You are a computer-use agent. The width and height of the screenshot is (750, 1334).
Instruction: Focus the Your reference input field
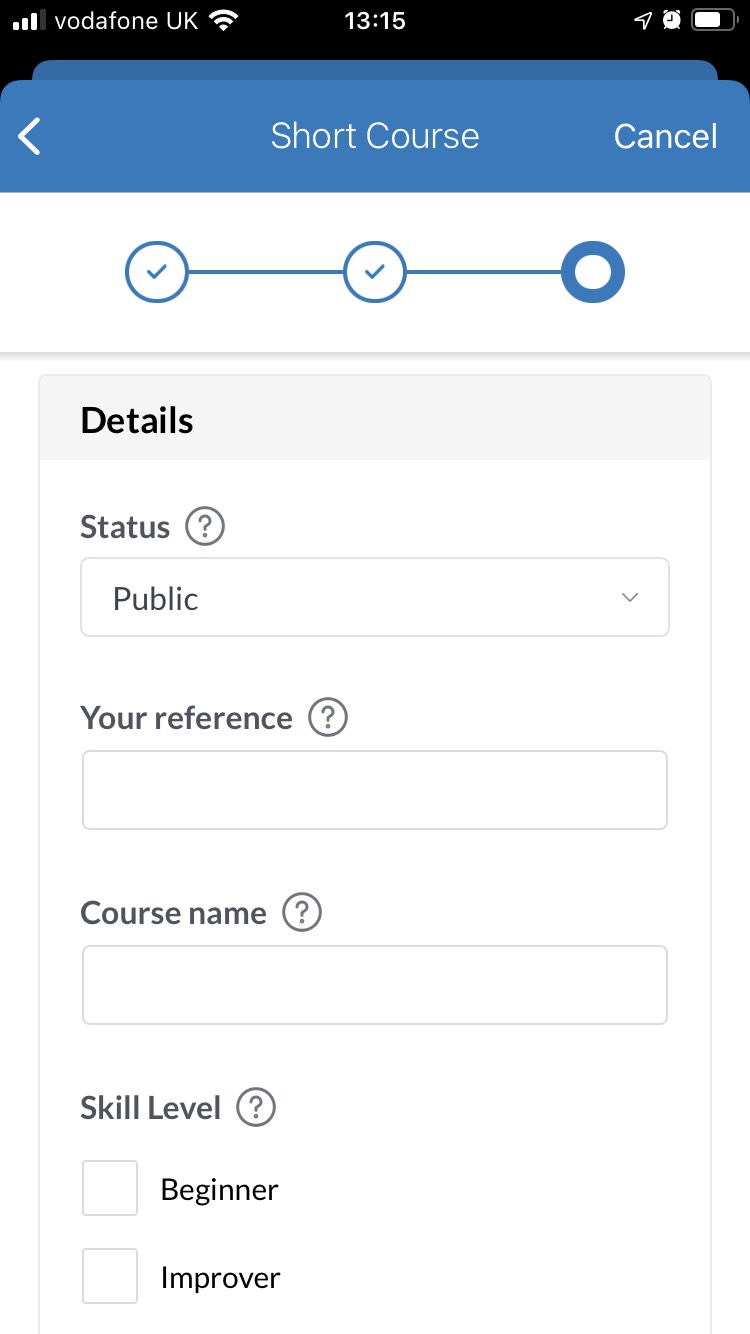click(374, 790)
